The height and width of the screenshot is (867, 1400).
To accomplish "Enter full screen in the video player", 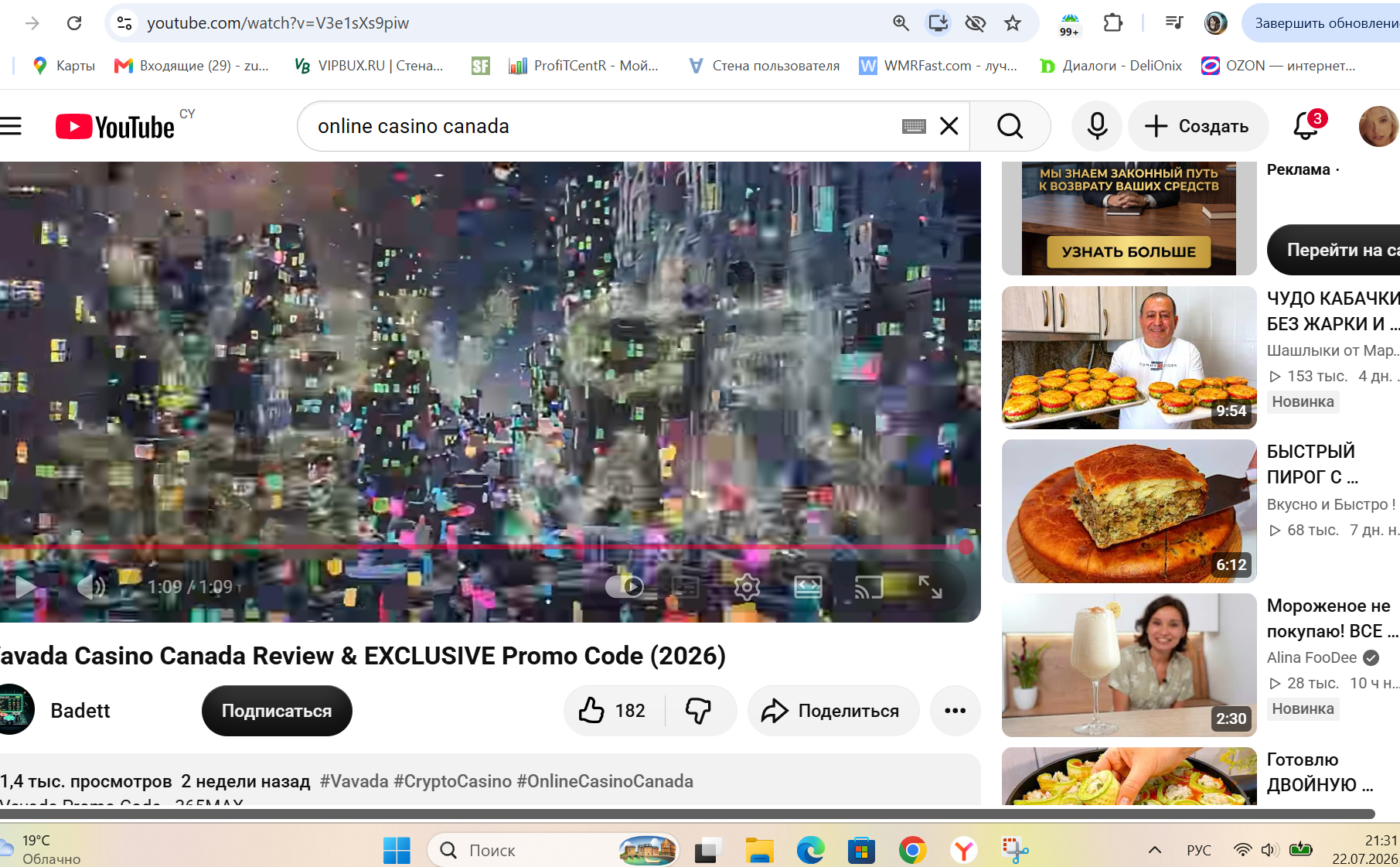I will click(930, 587).
